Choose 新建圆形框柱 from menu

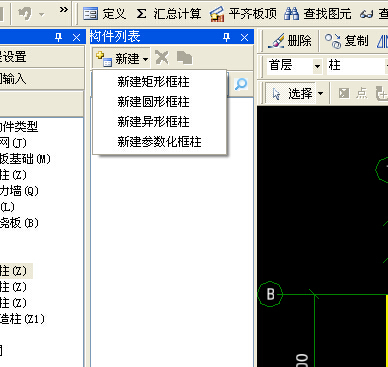point(160,102)
